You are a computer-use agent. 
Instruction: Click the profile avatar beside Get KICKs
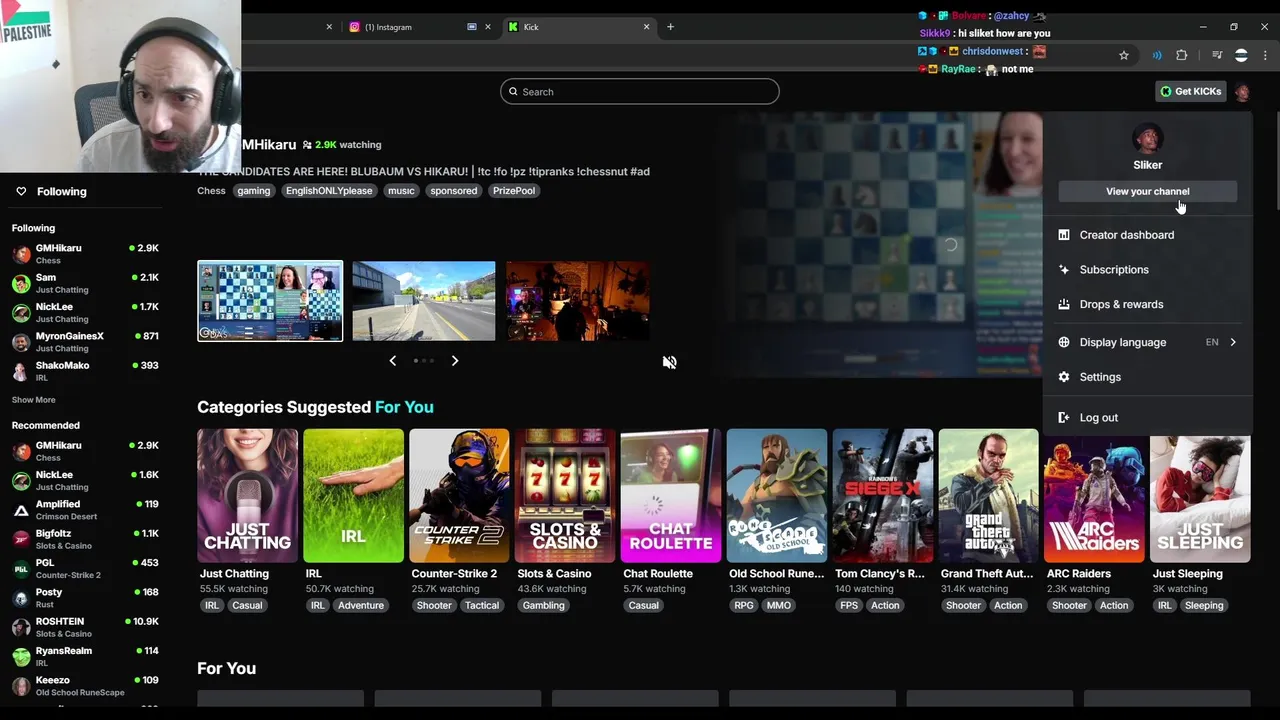click(1242, 92)
